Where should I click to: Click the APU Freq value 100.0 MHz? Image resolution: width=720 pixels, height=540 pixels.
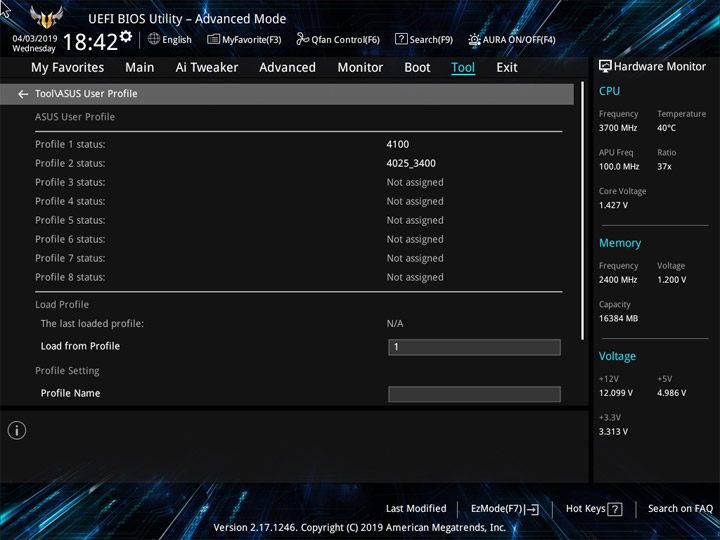click(619, 167)
